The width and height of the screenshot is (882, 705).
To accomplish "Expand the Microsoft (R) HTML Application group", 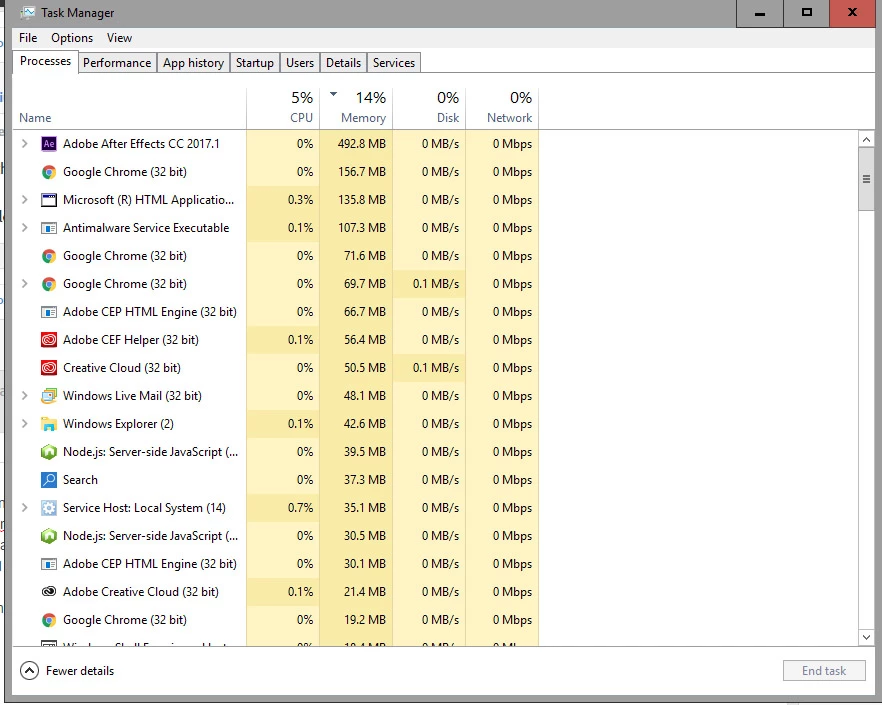I will [x=24, y=200].
